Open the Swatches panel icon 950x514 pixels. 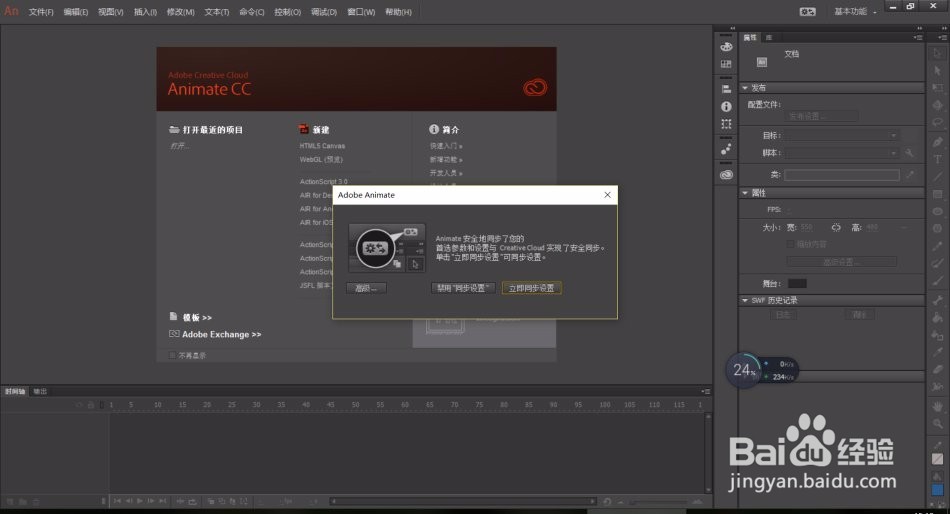(726, 64)
